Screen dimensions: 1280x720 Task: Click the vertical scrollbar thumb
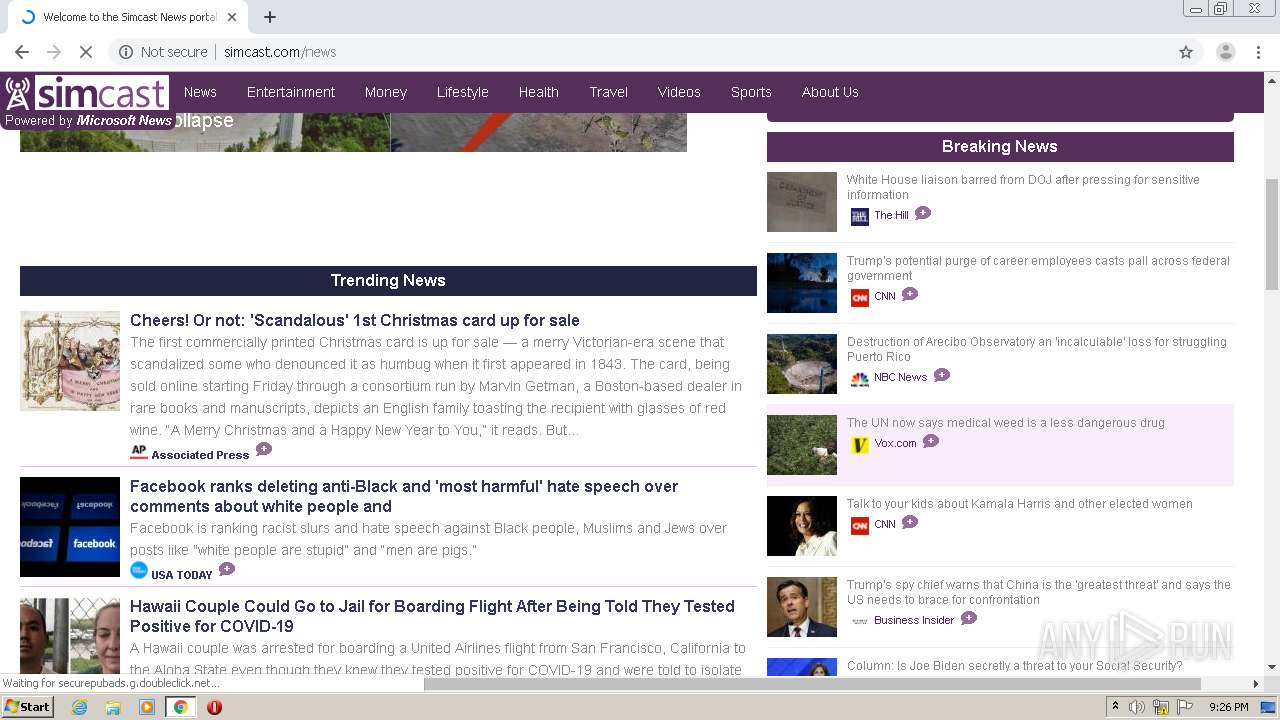[x=1272, y=233]
